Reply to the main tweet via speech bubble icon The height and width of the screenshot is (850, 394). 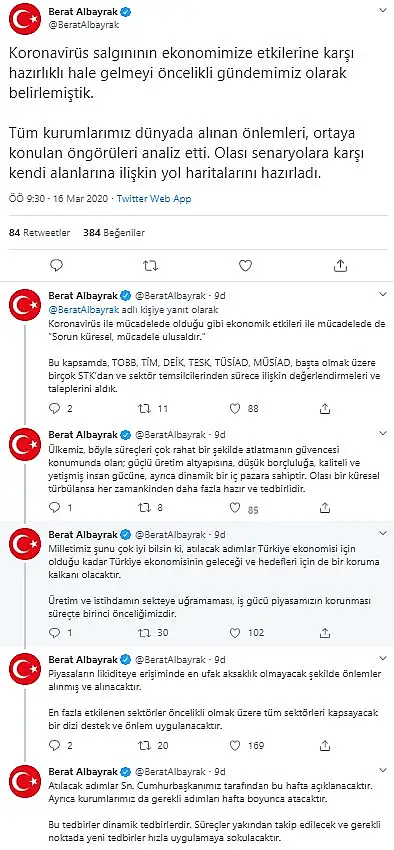pyautogui.click(x=57, y=265)
